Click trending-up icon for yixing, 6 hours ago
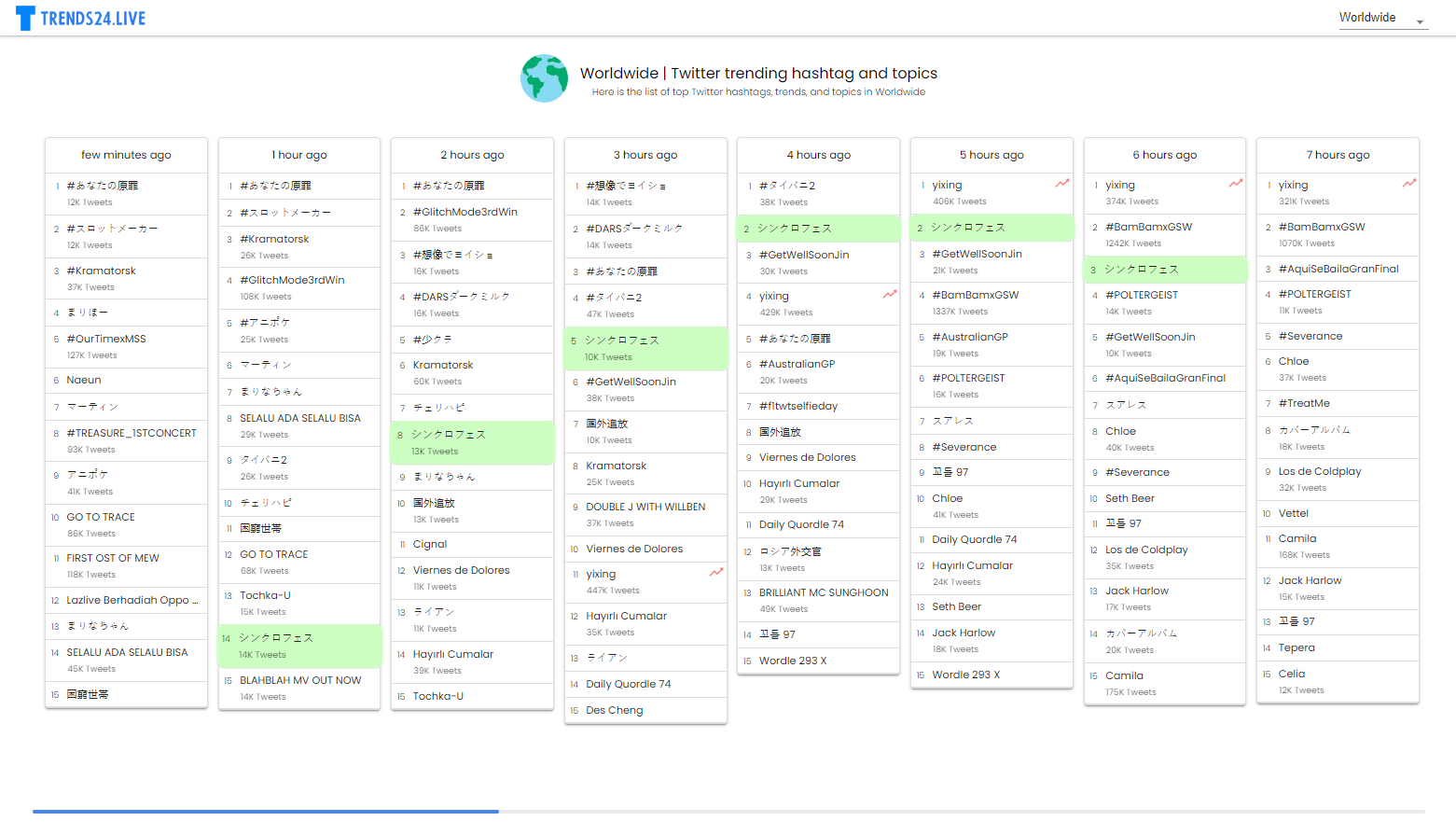The height and width of the screenshot is (835, 1456). click(1236, 184)
